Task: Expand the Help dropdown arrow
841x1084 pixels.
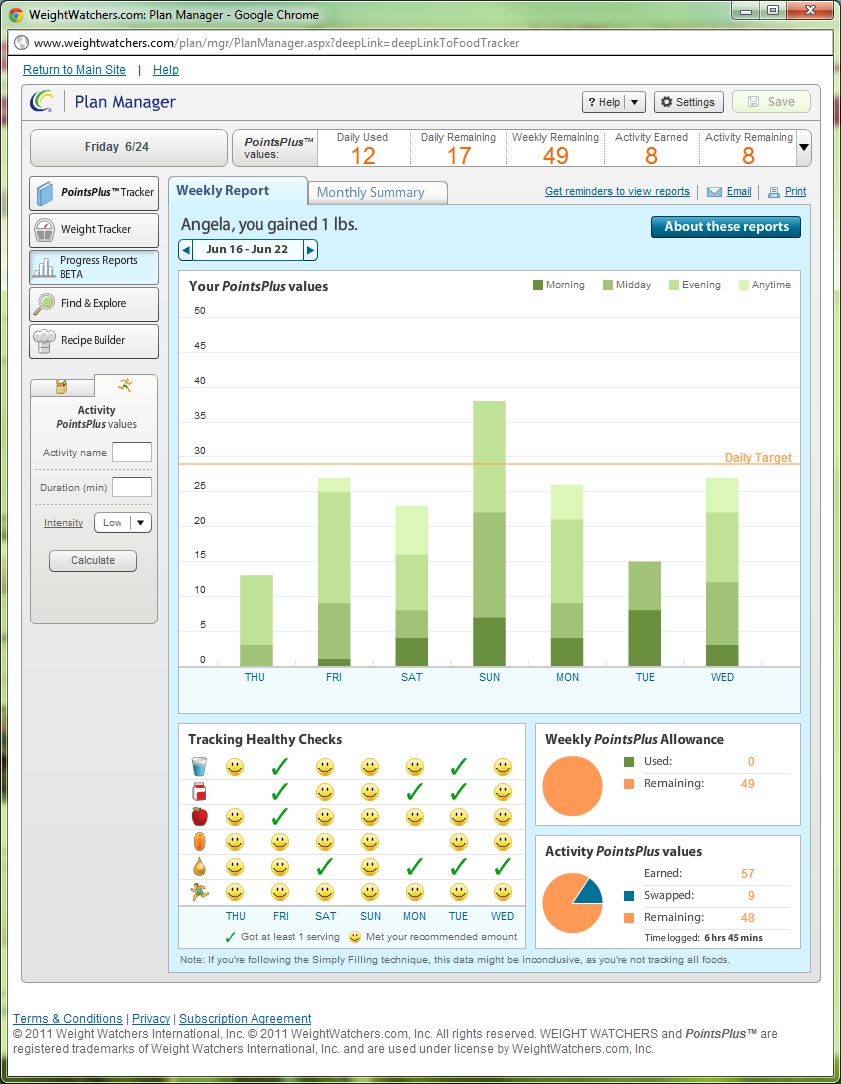Action: click(x=635, y=102)
